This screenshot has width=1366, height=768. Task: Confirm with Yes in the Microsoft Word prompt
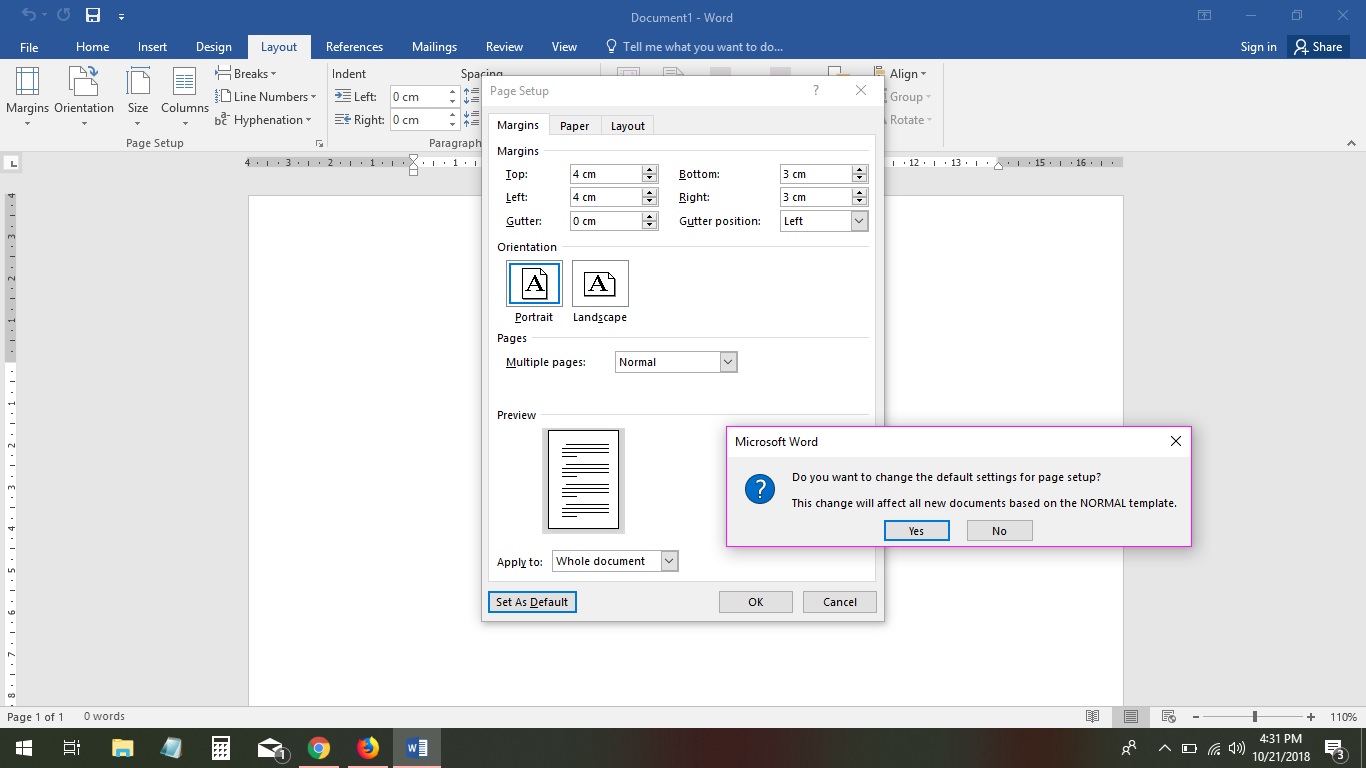917,531
